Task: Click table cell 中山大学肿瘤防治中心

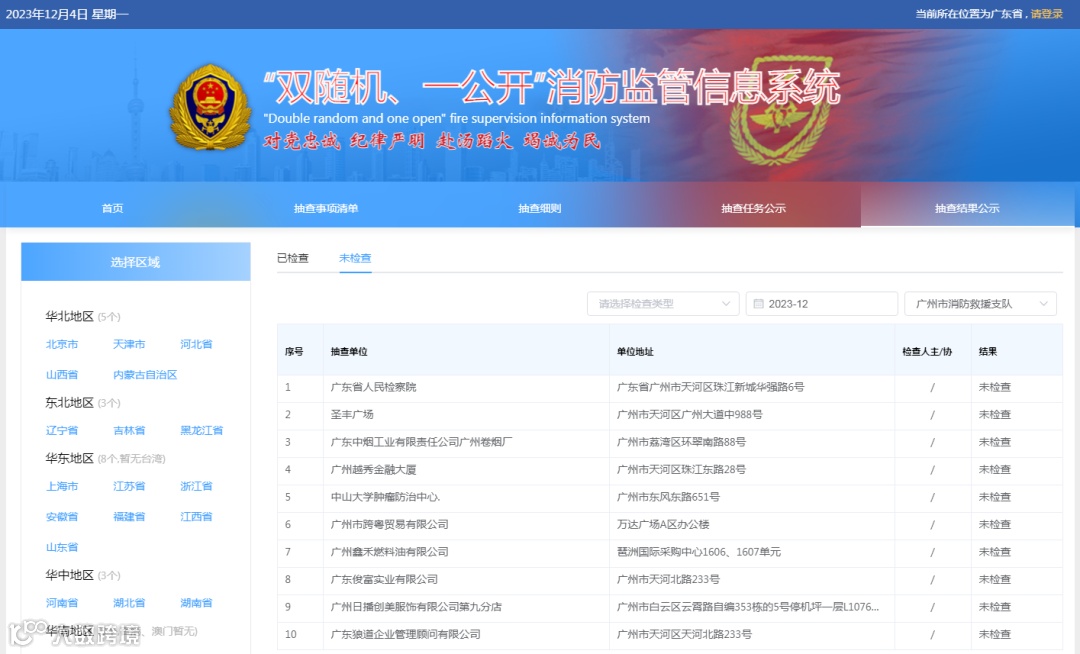Action: pos(385,497)
